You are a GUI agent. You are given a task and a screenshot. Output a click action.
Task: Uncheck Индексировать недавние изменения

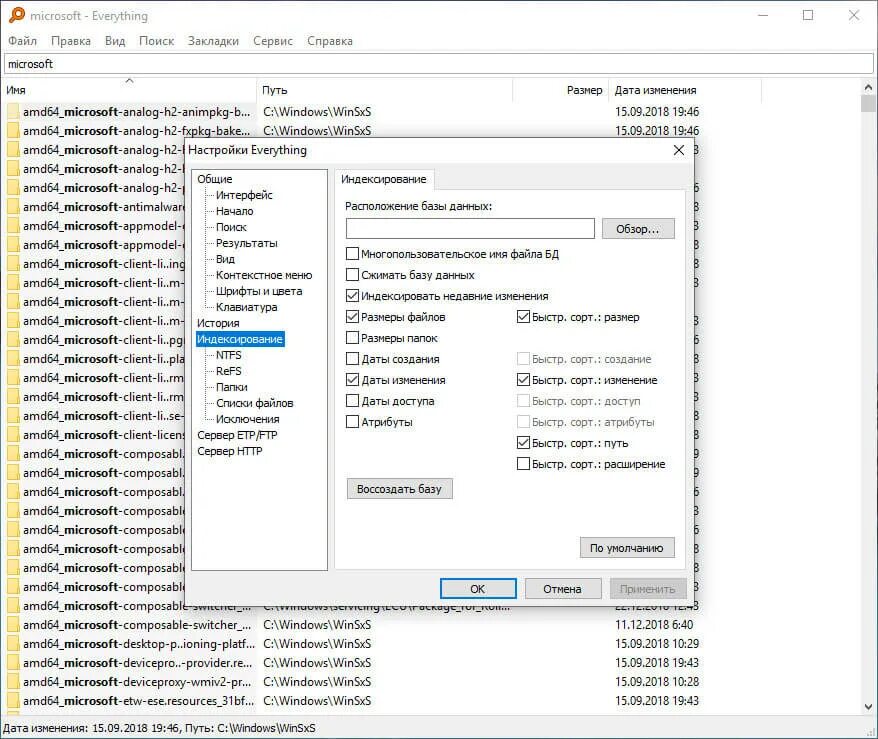[x=352, y=296]
